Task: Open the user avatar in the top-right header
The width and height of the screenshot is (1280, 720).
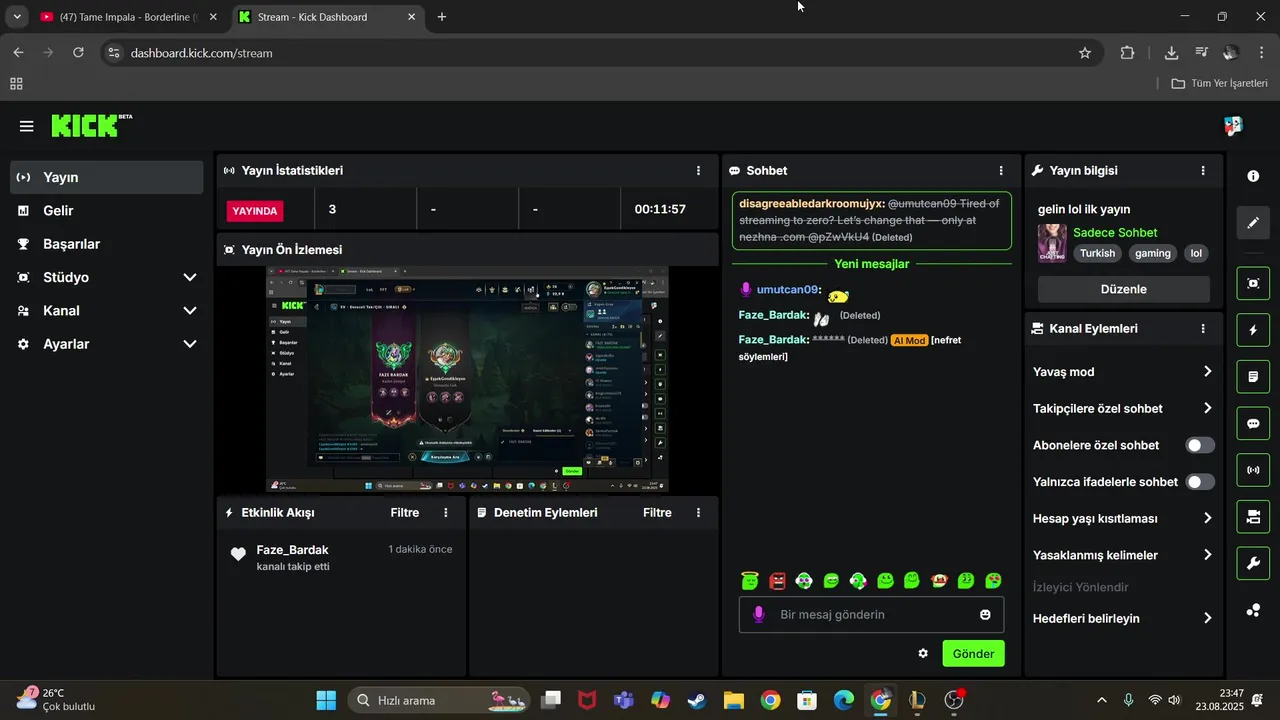Action: point(1233,126)
